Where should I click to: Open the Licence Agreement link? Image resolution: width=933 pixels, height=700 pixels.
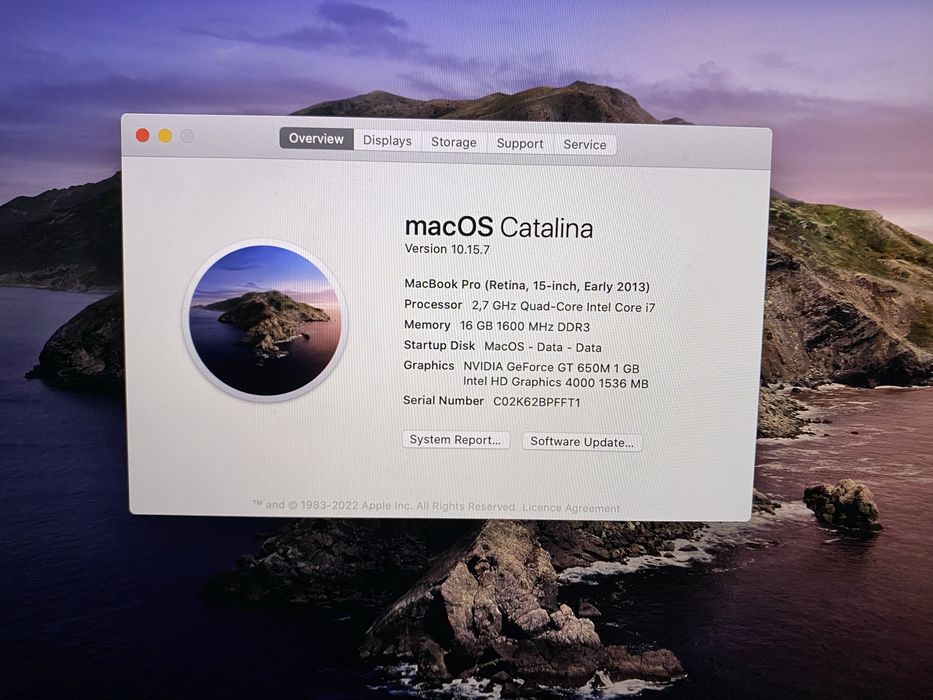[571, 508]
